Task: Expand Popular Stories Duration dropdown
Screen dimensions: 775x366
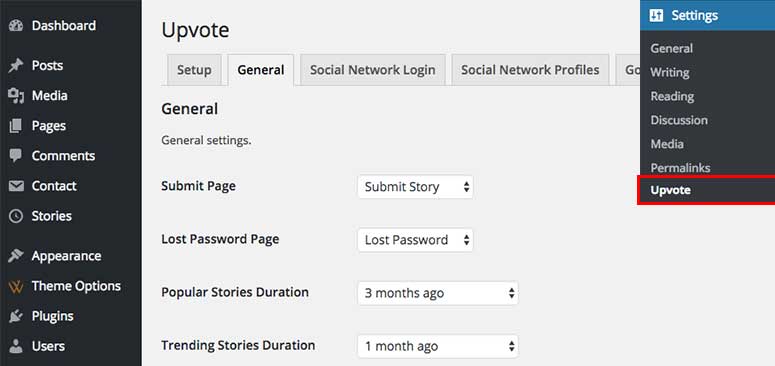Action: point(438,293)
